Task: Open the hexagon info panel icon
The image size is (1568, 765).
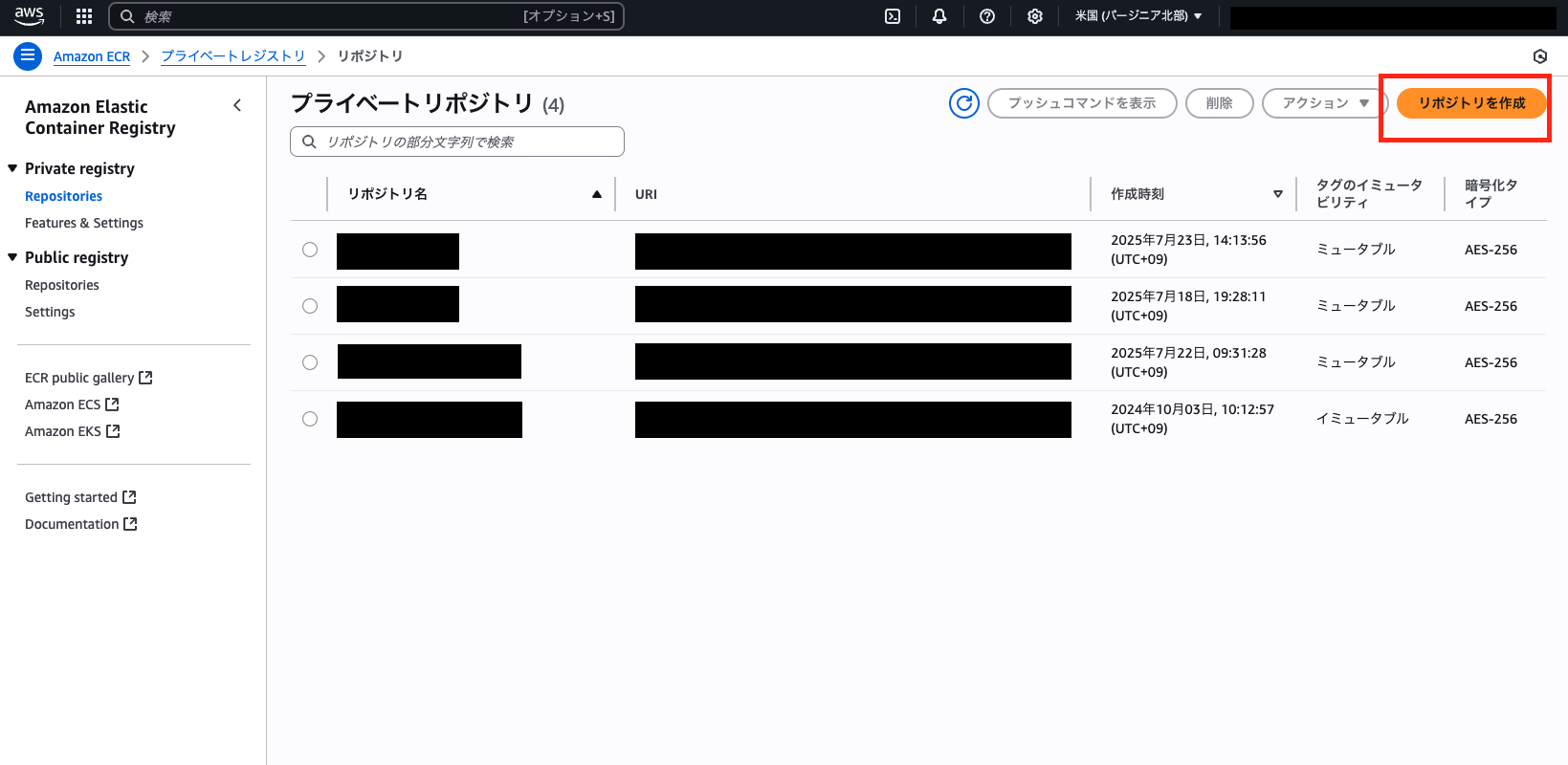Action: pyautogui.click(x=1540, y=56)
